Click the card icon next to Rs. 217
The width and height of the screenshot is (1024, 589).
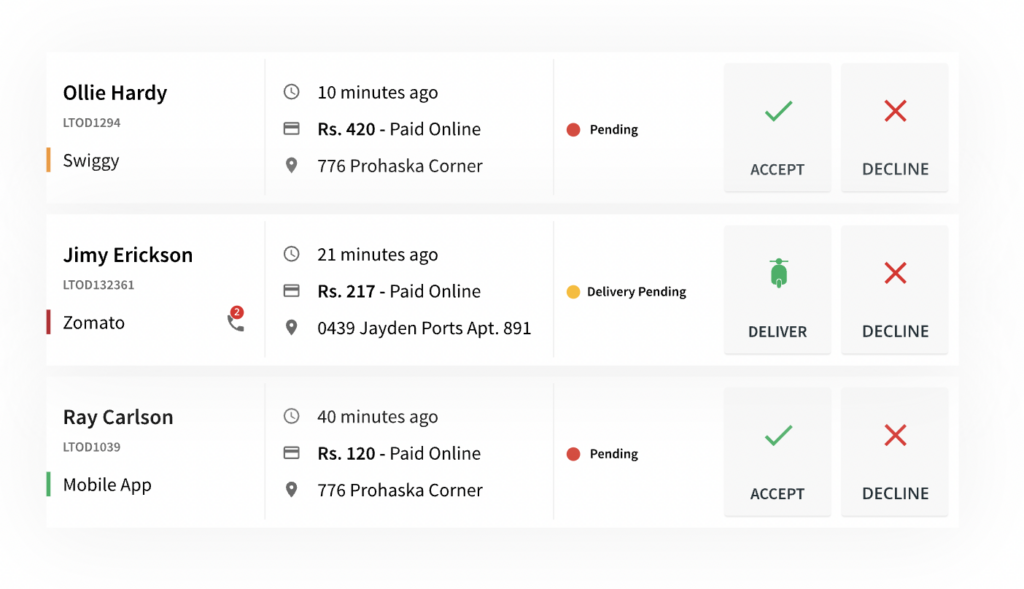291,291
